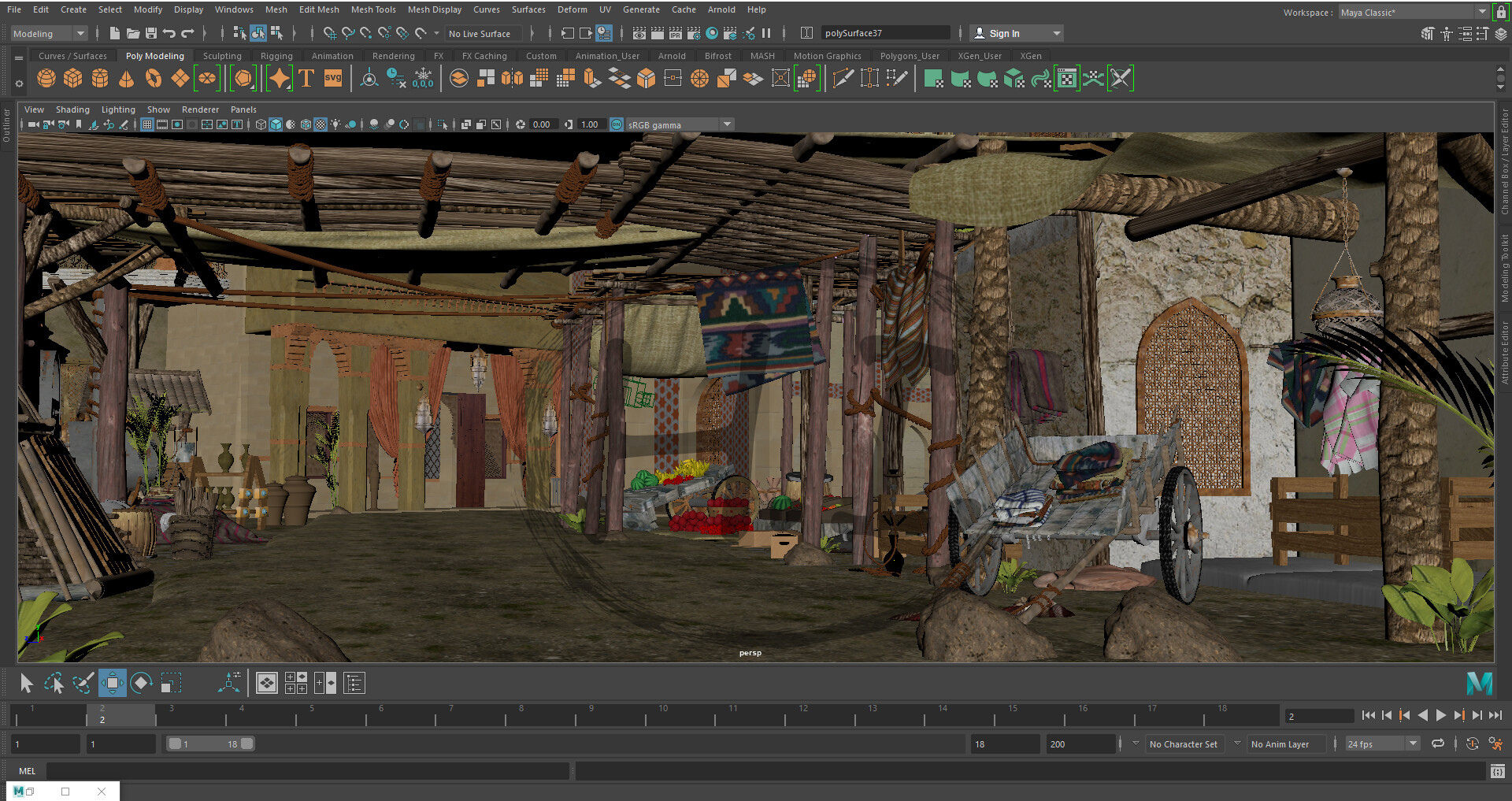This screenshot has width=1512, height=801.
Task: Click the playback range slider bar
Action: [209, 744]
